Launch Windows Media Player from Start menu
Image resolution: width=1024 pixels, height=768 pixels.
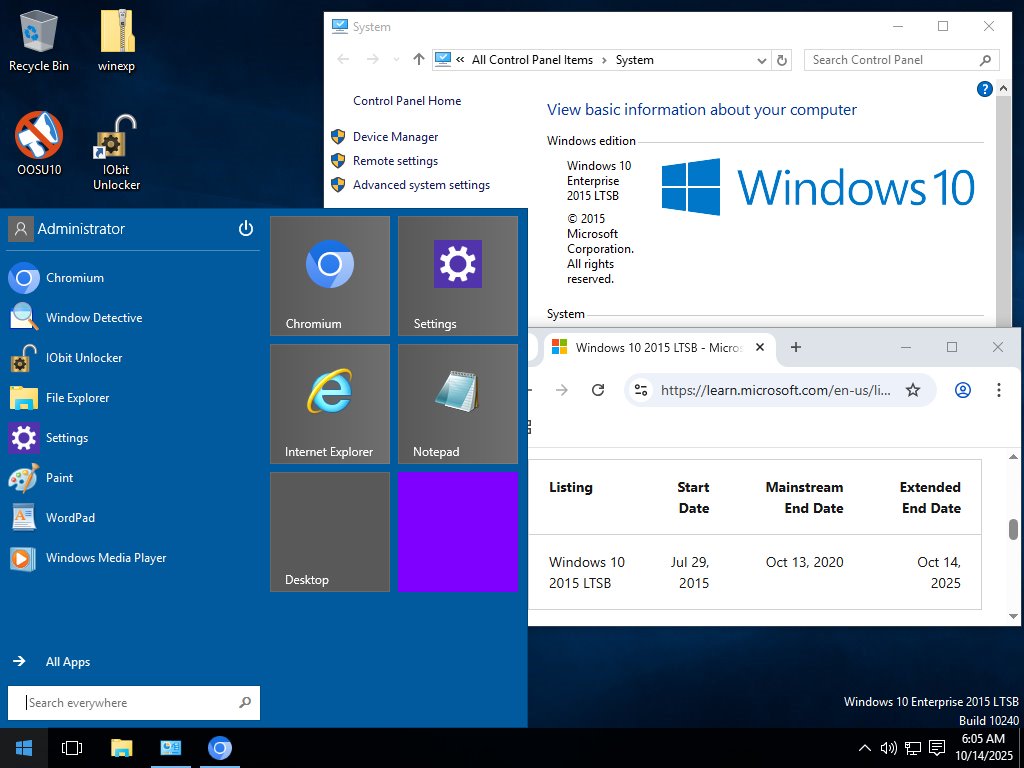tap(134, 558)
